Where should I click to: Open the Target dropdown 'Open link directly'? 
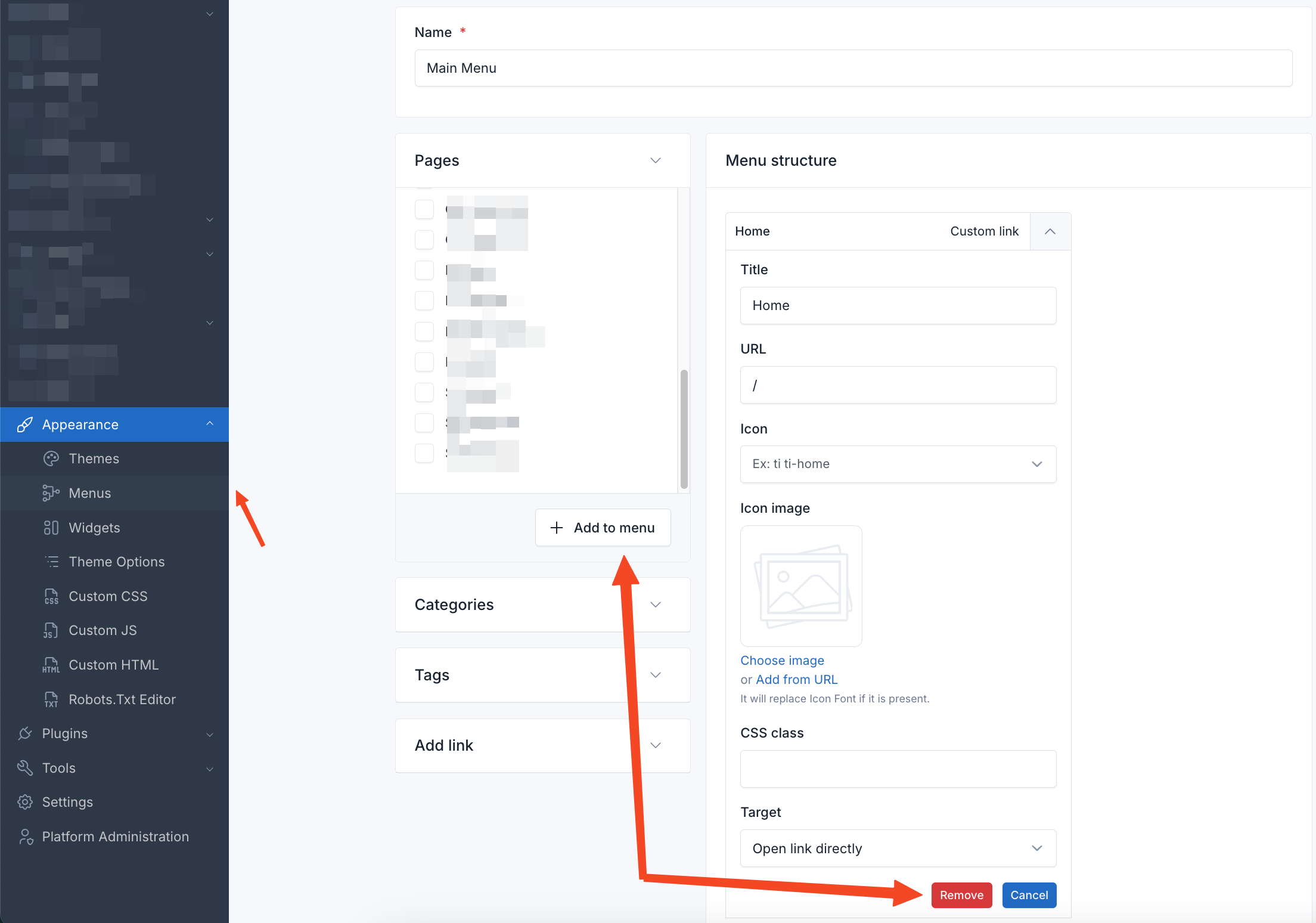coord(898,848)
